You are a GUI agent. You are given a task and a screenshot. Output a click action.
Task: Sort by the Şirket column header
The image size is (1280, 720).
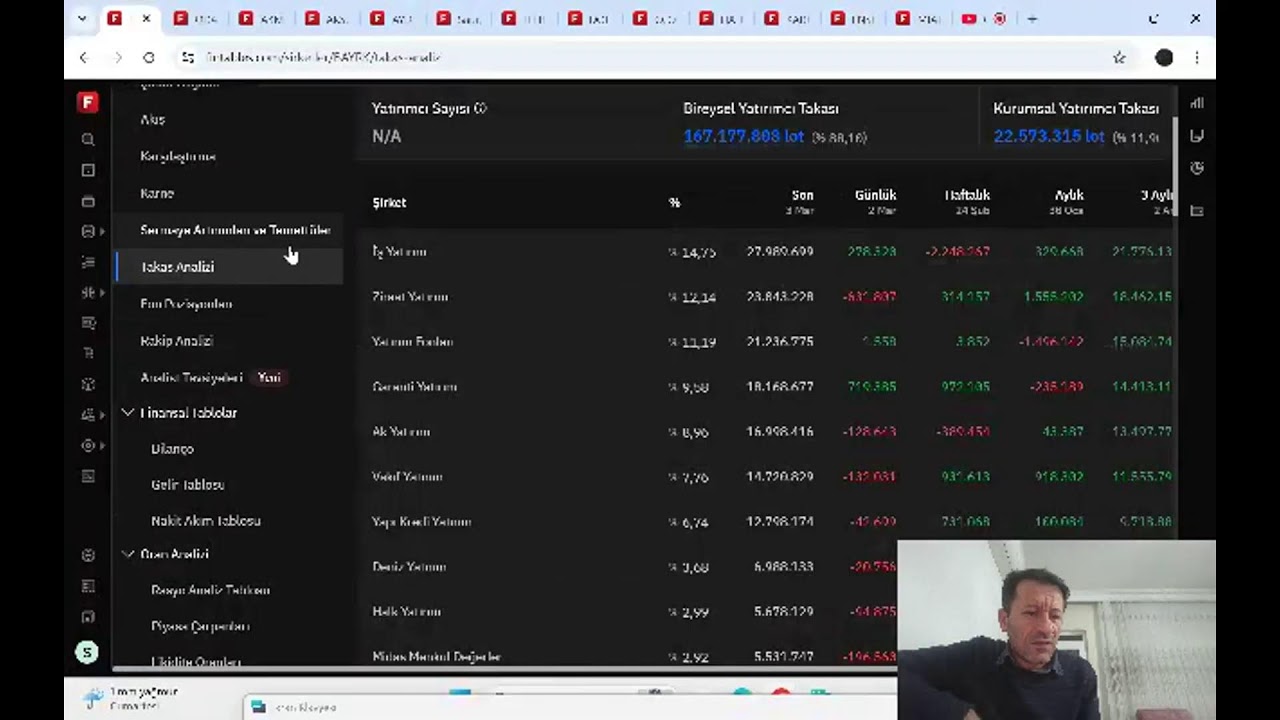click(389, 202)
